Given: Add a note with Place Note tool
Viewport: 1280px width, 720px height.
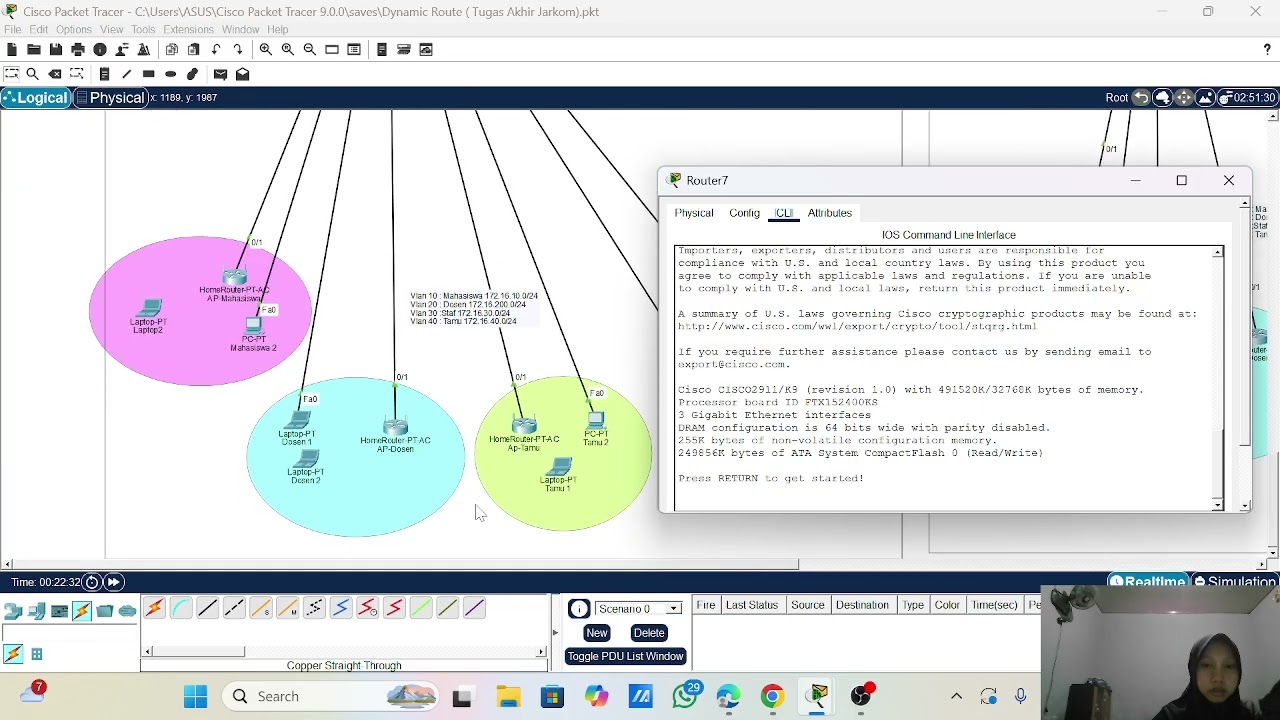Looking at the screenshot, I should 104,74.
